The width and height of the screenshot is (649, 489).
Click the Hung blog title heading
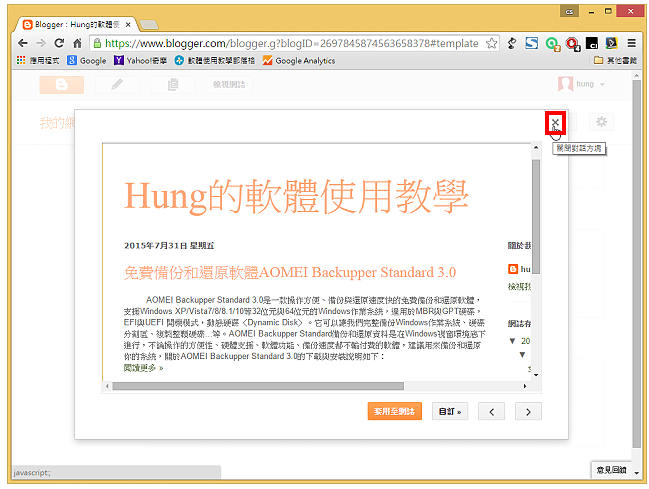(296, 197)
